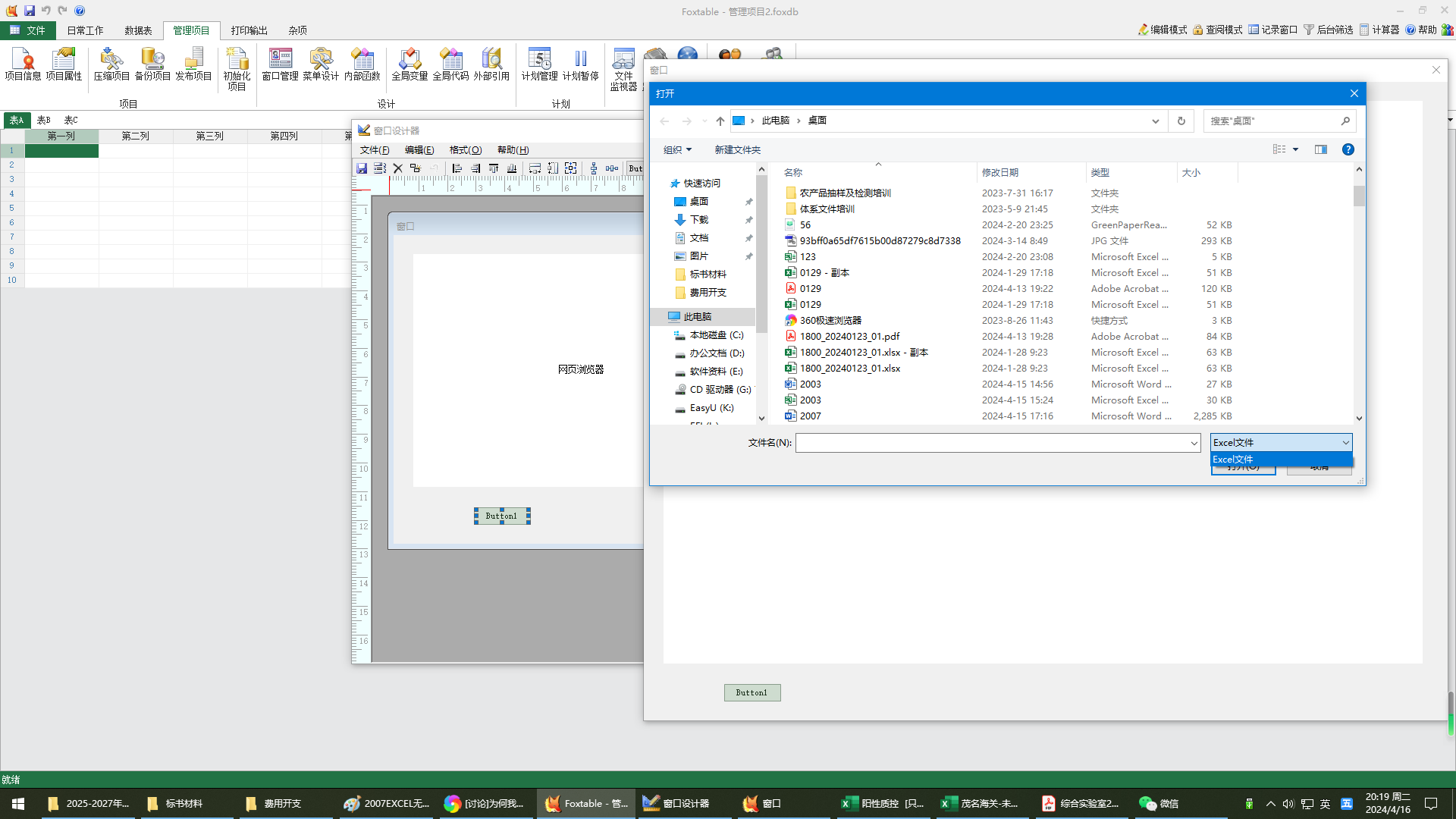The height and width of the screenshot is (819, 1456).
Task: Open 全局代码 in the ribbon
Action: [x=450, y=64]
